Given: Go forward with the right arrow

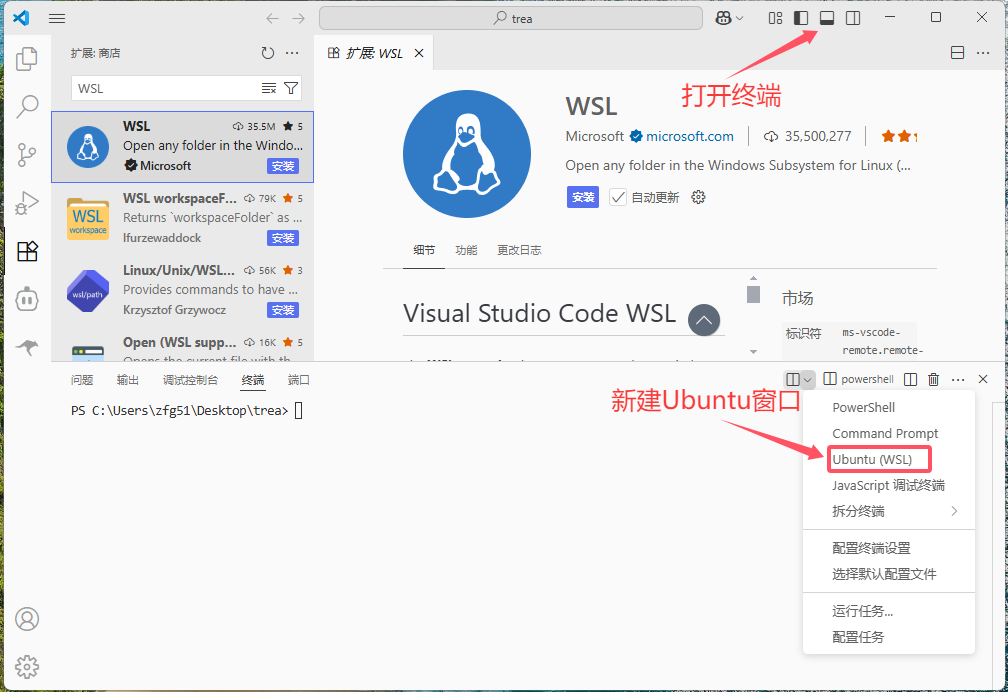Looking at the screenshot, I should tap(298, 18).
